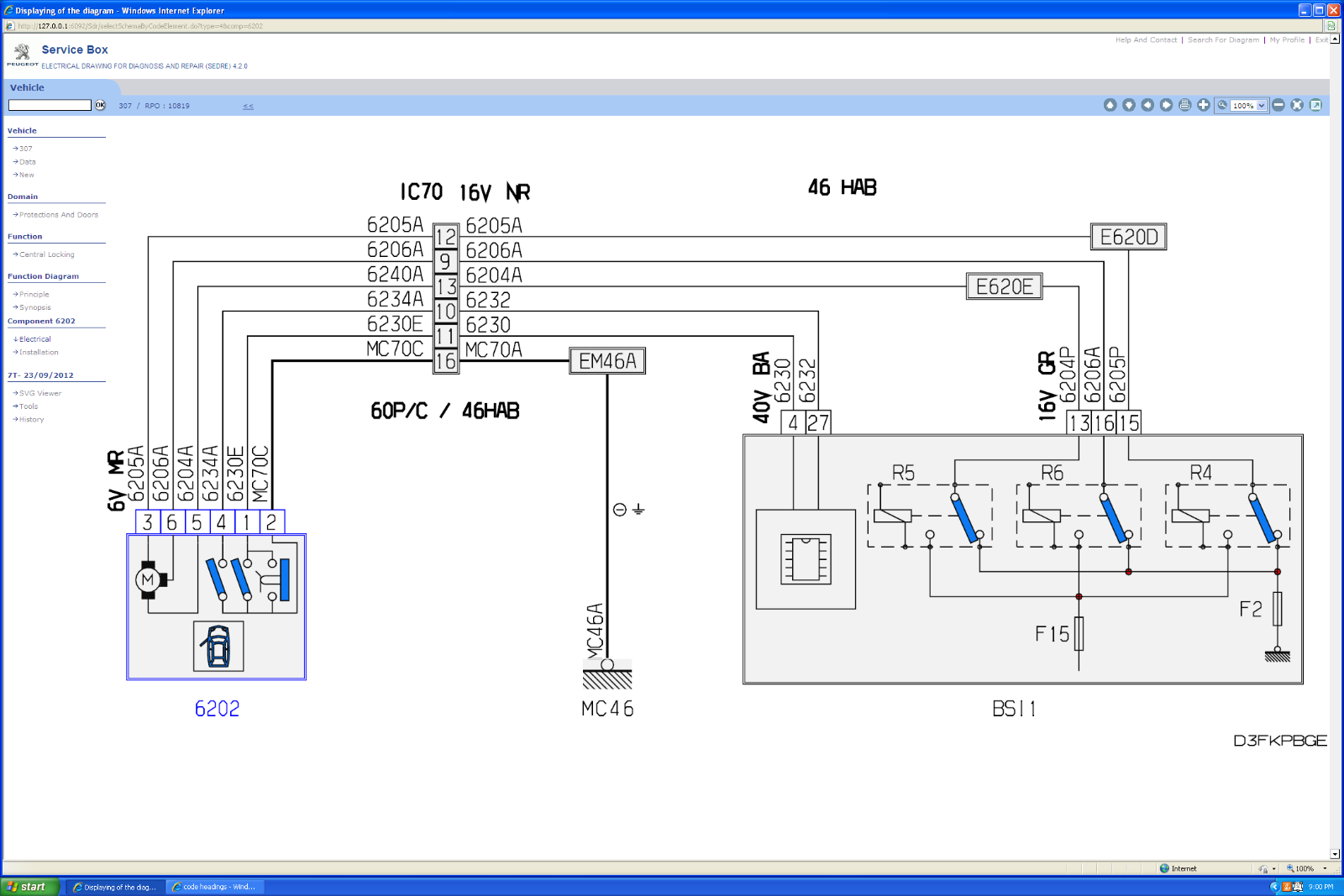
Task: Open the Tools link in the sidebar
Action: (x=29, y=406)
